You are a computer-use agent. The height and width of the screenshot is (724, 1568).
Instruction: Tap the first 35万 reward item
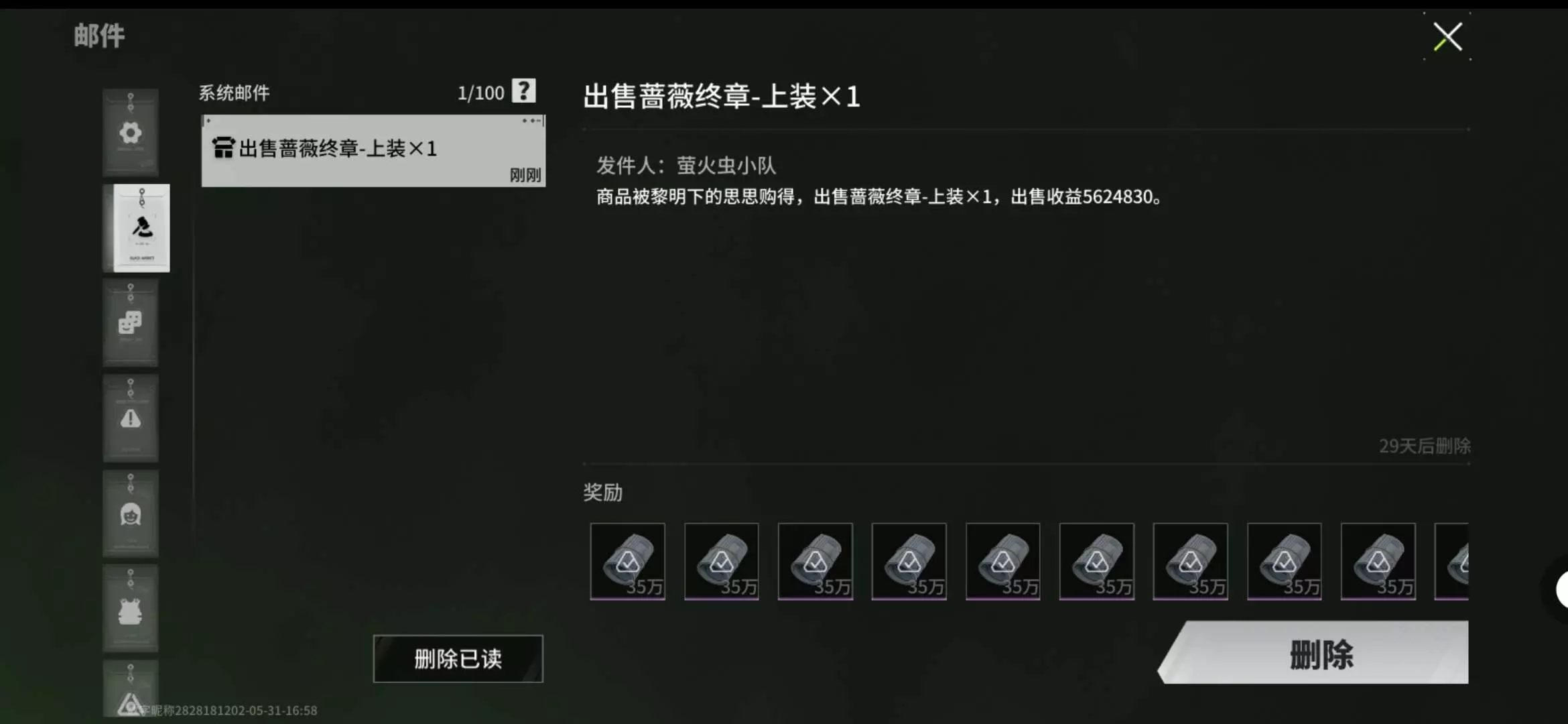(628, 562)
